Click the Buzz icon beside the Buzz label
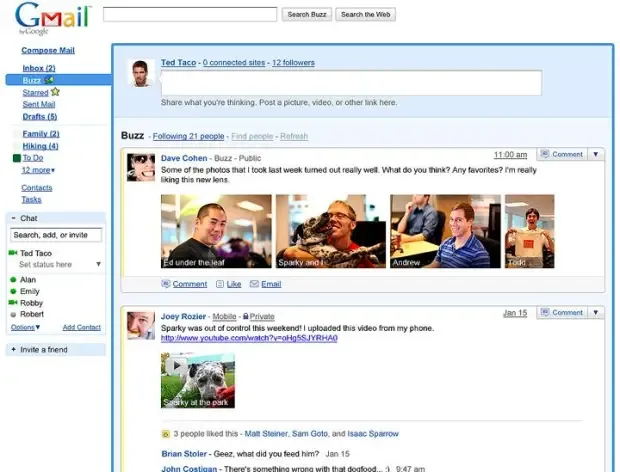This screenshot has width=620, height=472. tap(49, 80)
